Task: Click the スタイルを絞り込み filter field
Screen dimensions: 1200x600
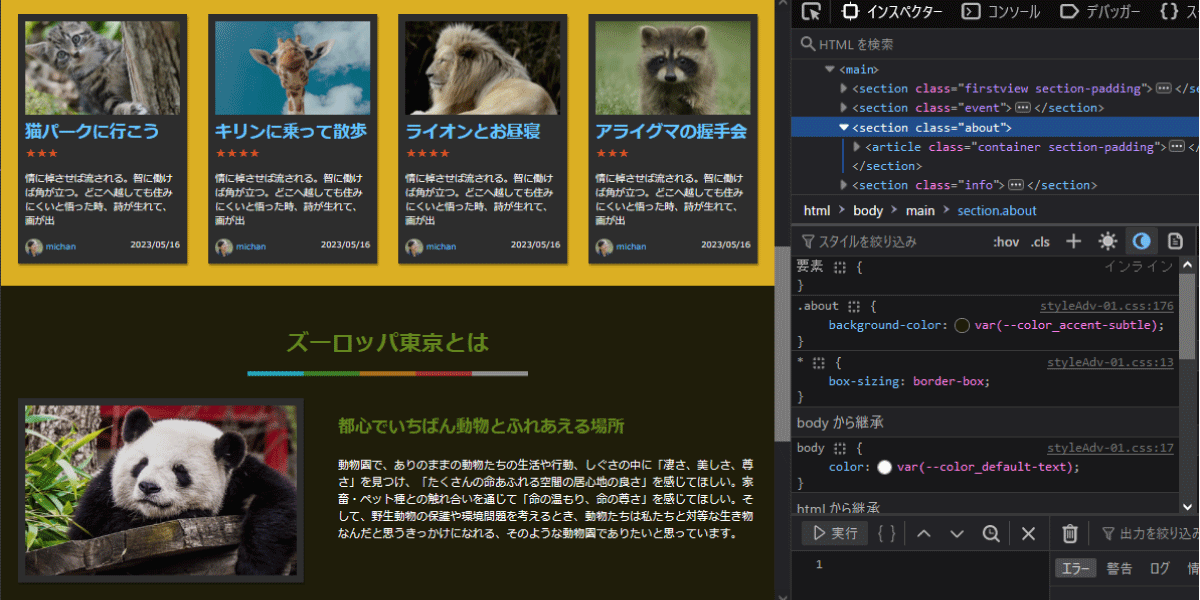Action: click(x=890, y=241)
